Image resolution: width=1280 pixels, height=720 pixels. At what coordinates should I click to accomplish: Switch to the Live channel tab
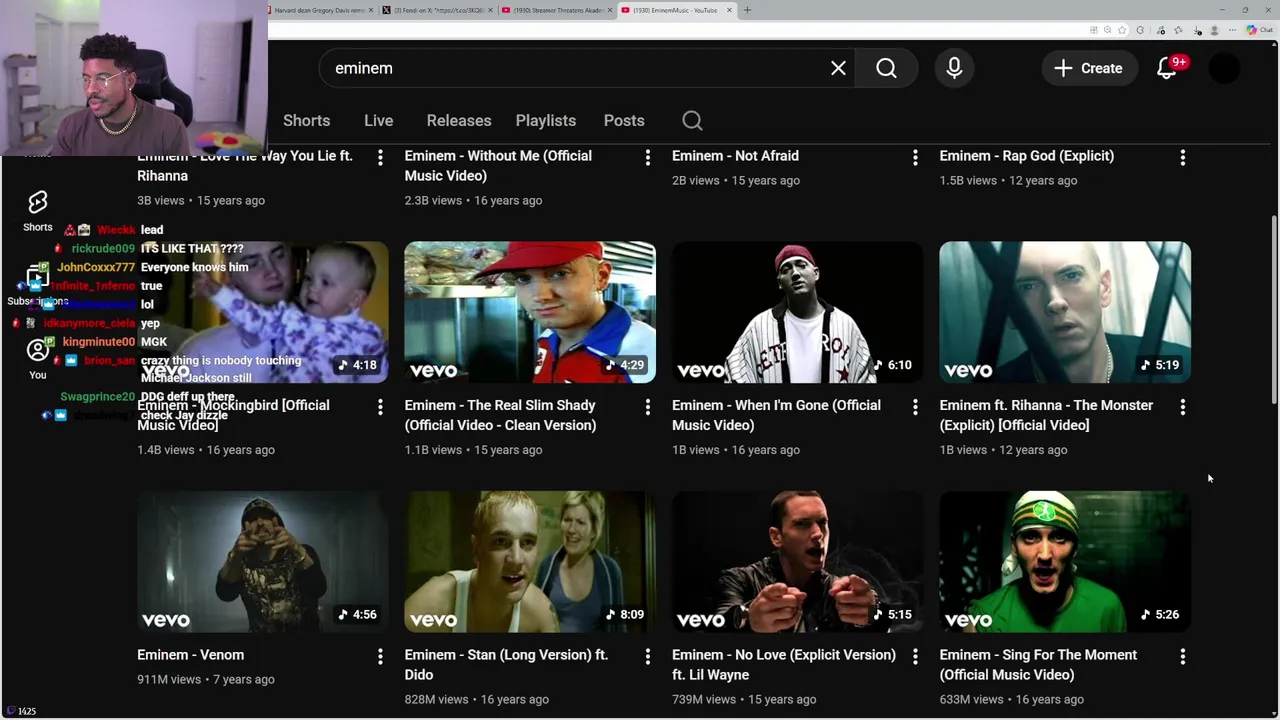point(378,121)
